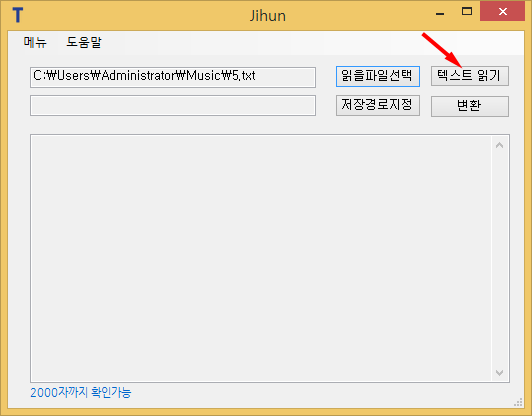Click the 읽을파일선택 button

point(378,76)
